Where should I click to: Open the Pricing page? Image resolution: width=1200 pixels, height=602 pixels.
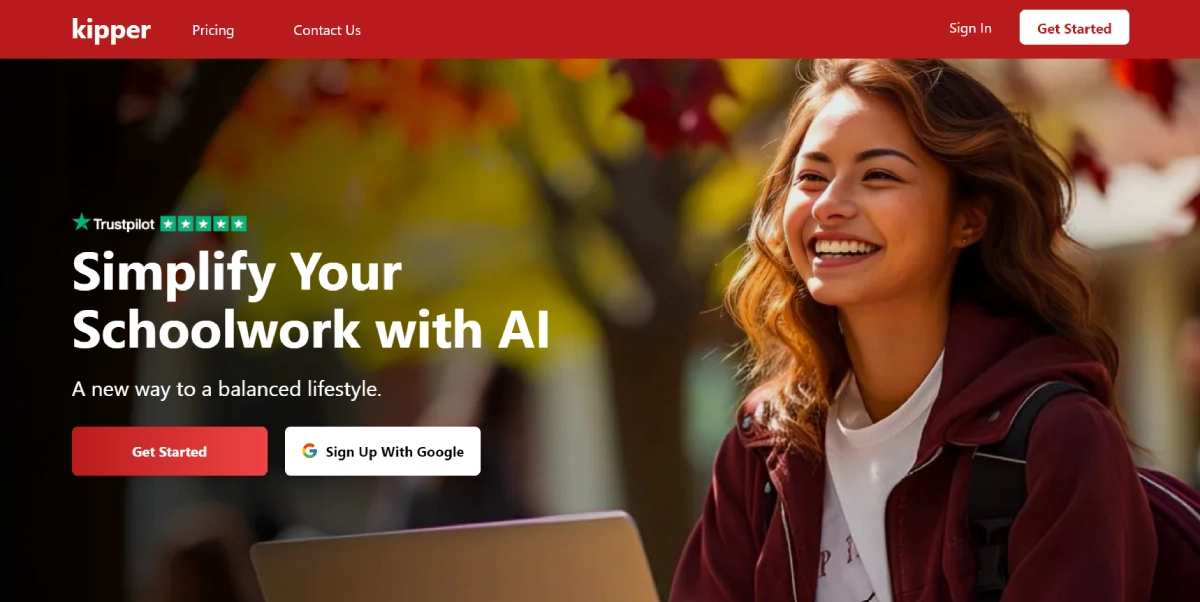tap(213, 30)
